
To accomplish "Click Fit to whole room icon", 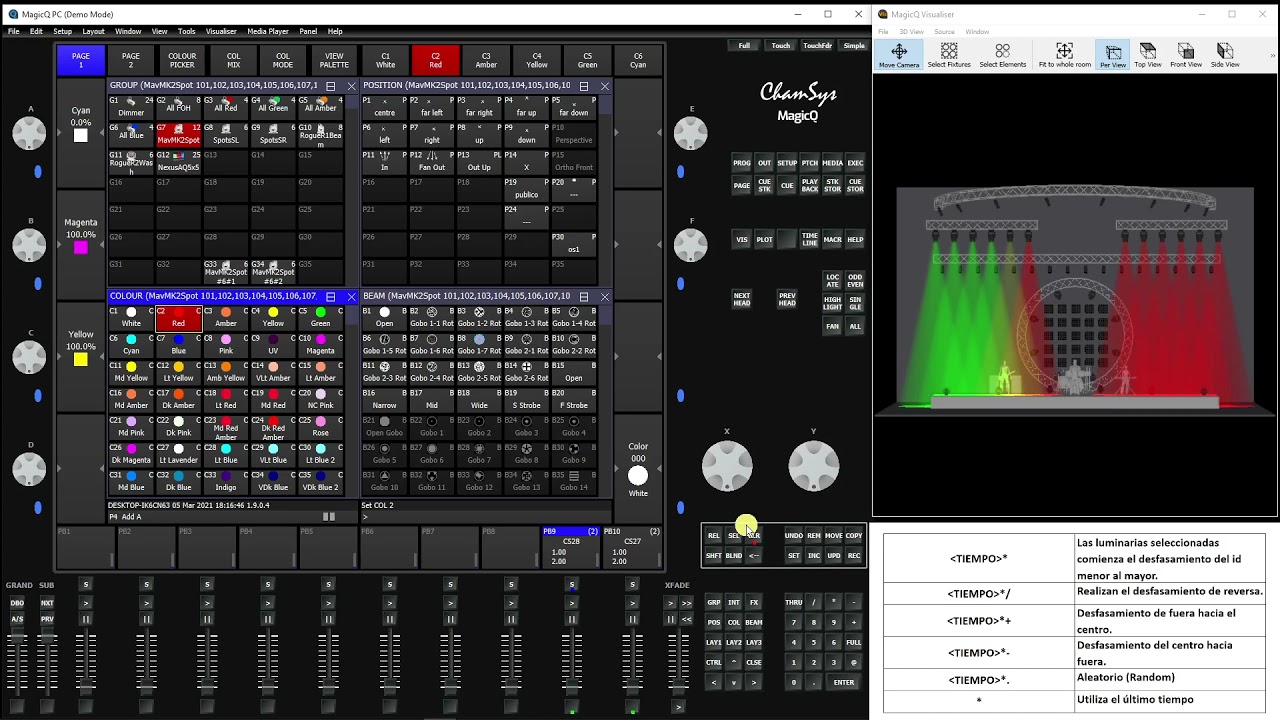I will point(1064,55).
